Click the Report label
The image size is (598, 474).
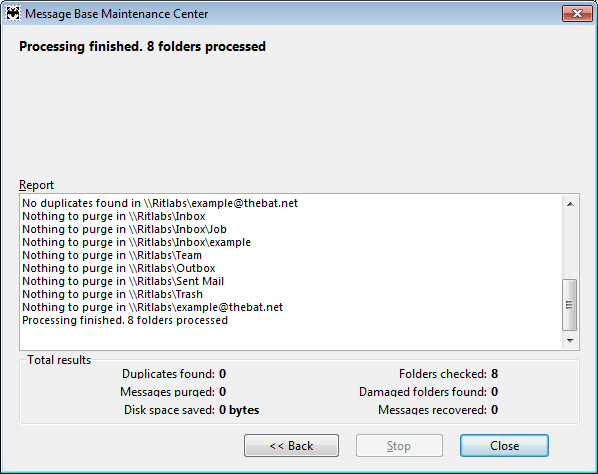[x=36, y=185]
